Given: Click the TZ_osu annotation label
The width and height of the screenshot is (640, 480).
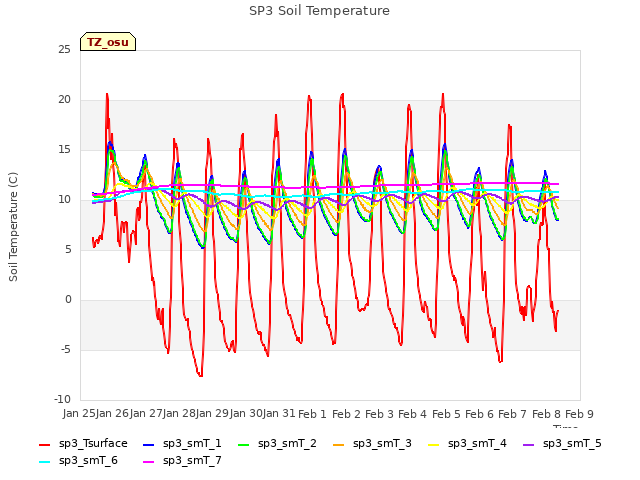Looking at the screenshot, I should click(x=108, y=42).
